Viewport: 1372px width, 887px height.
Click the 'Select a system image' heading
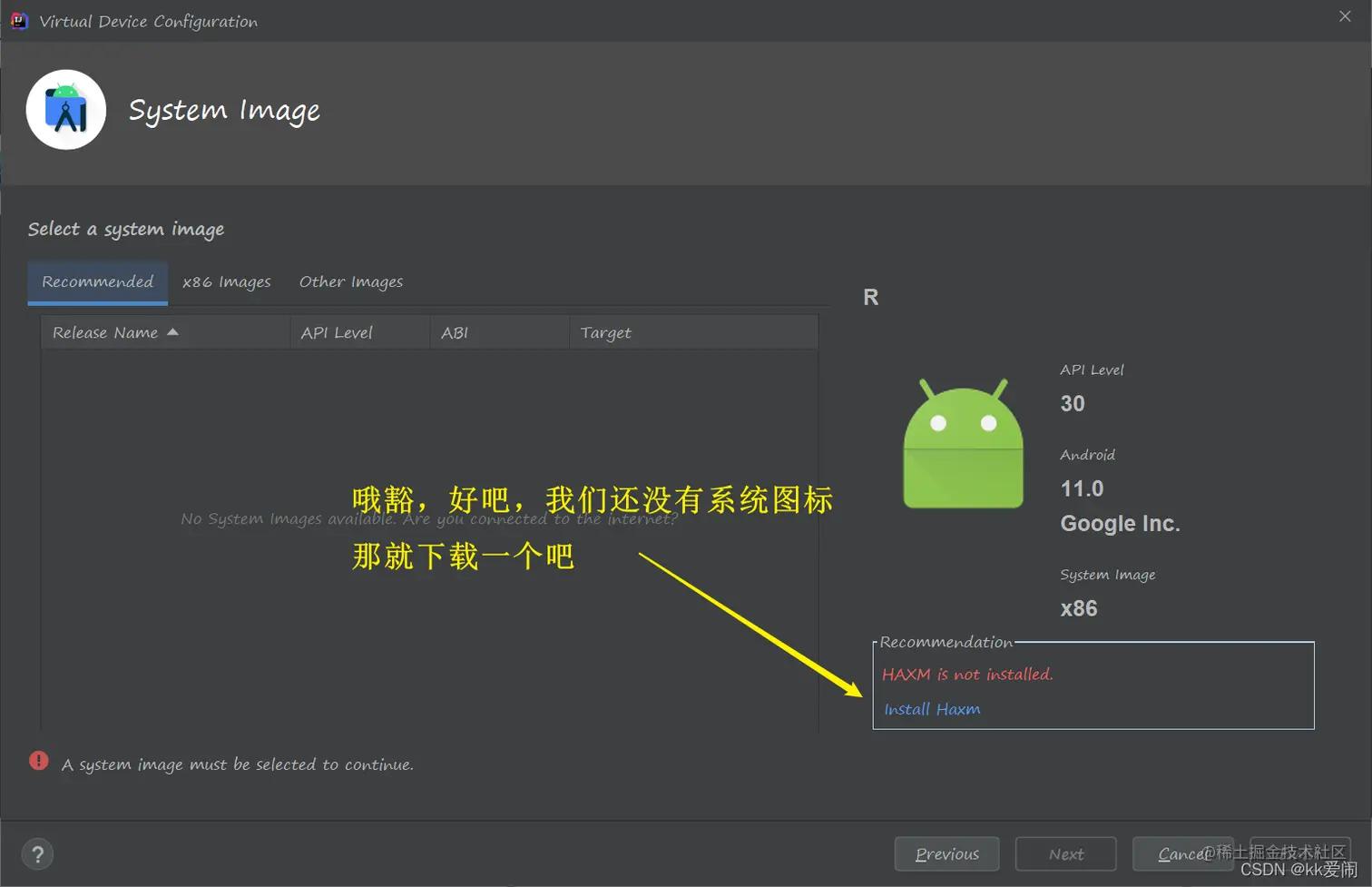coord(126,230)
